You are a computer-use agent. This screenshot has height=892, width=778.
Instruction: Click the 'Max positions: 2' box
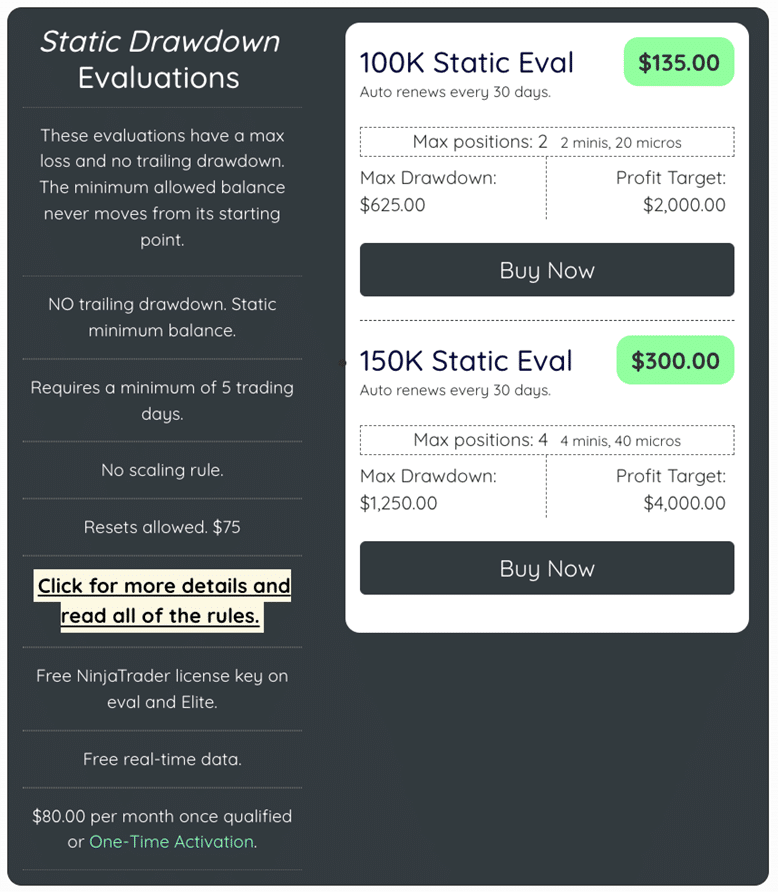(546, 142)
